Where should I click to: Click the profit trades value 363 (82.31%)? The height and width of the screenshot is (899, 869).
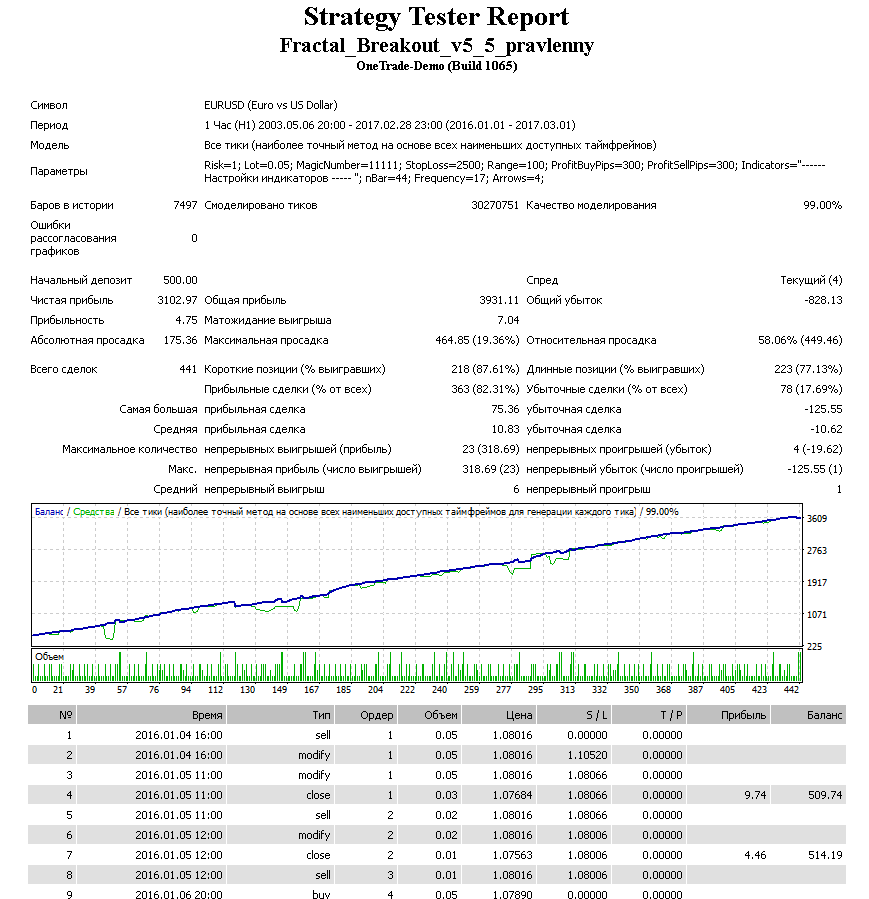(x=485, y=389)
